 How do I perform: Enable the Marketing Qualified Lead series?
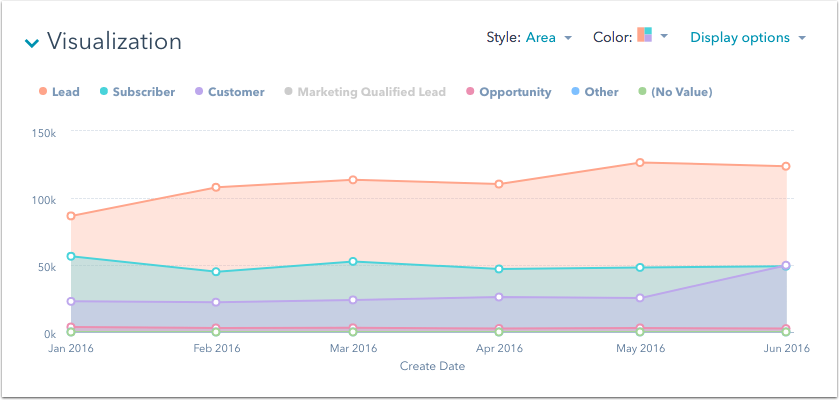coord(365,92)
